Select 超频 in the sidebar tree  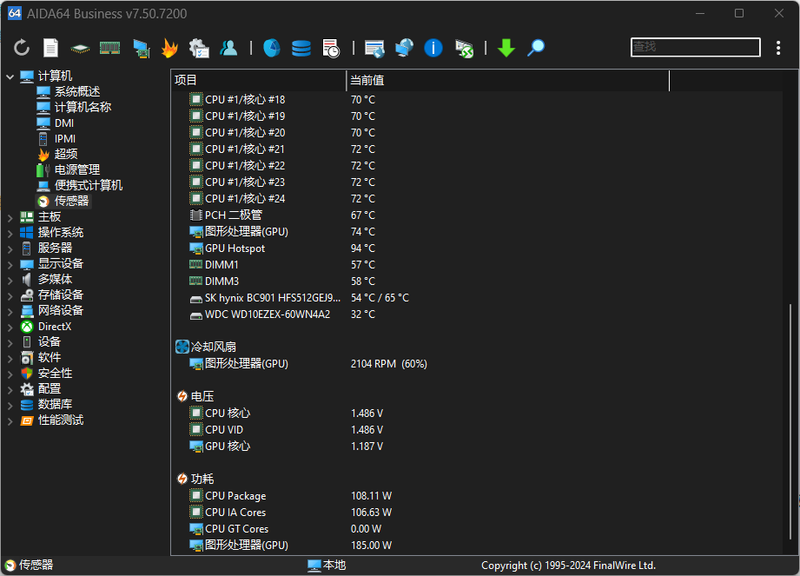[65, 154]
